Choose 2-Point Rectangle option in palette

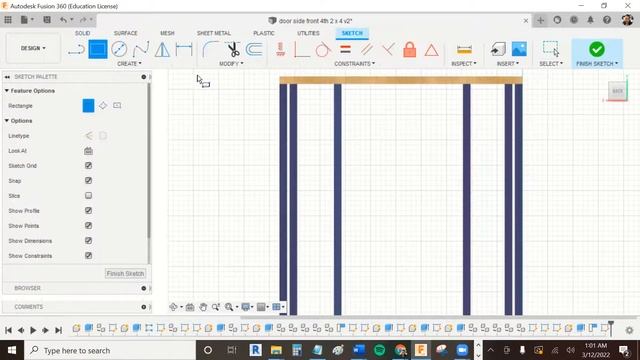pos(88,106)
